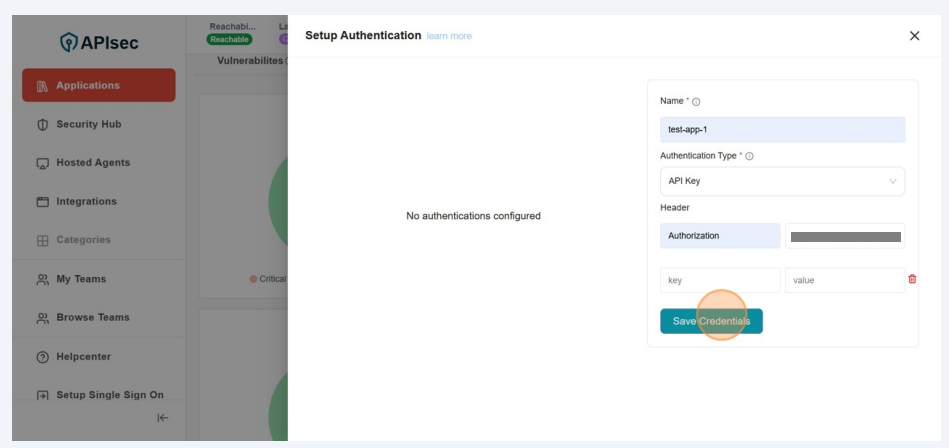The image size is (949, 448).
Task: Delete header row with red trash icon
Action: 912,279
